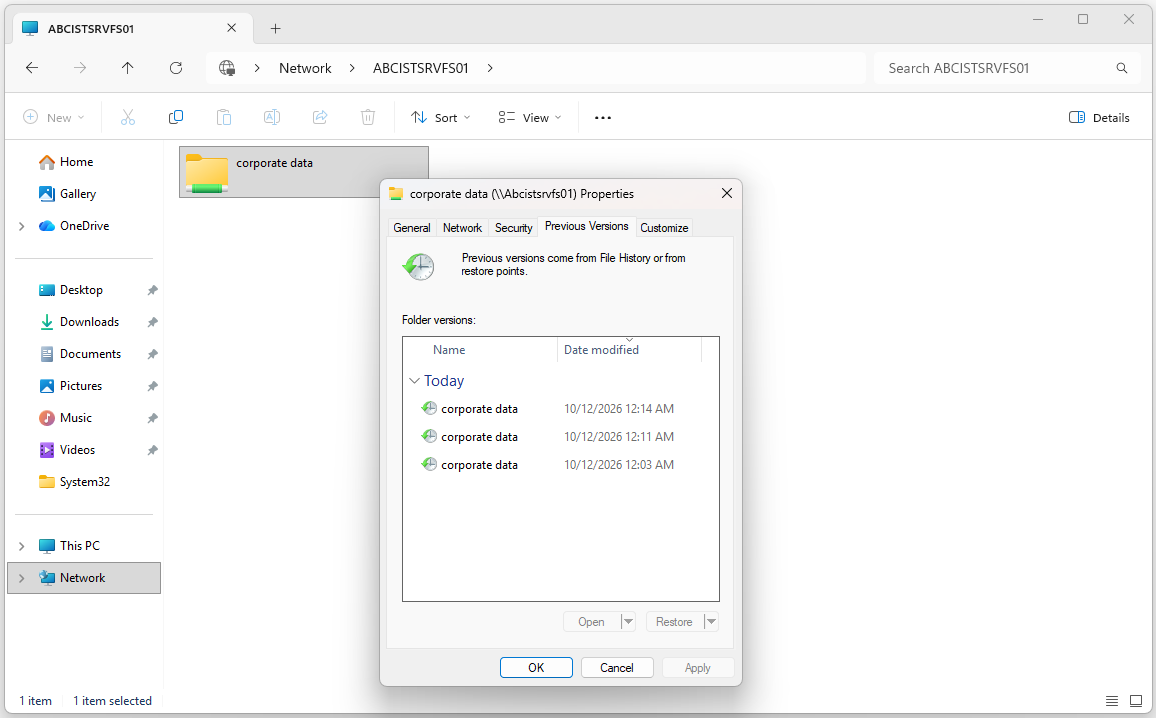Viewport: 1156px width, 718px height.
Task: Open the Downloads quick access folder
Action: (89, 322)
